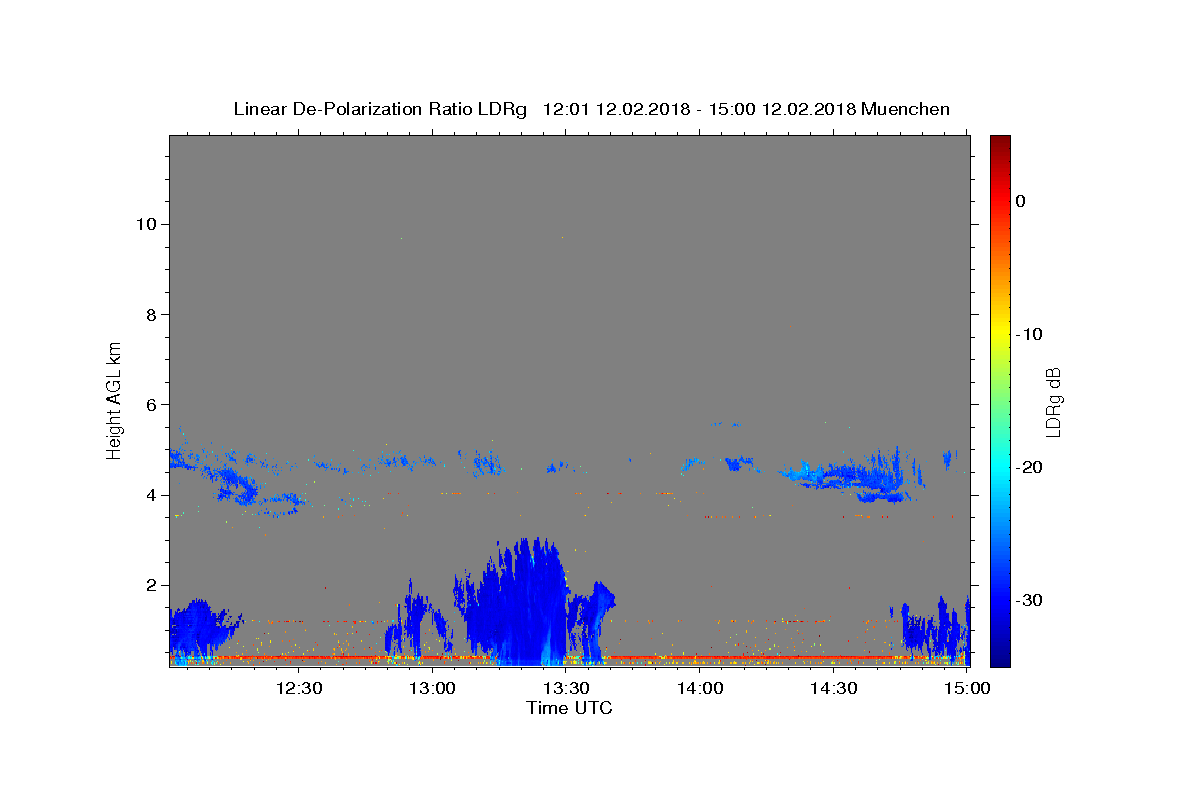Click the dark blue bottom of the colorbar
Screen dimensions: 1200x800
click(1000, 655)
